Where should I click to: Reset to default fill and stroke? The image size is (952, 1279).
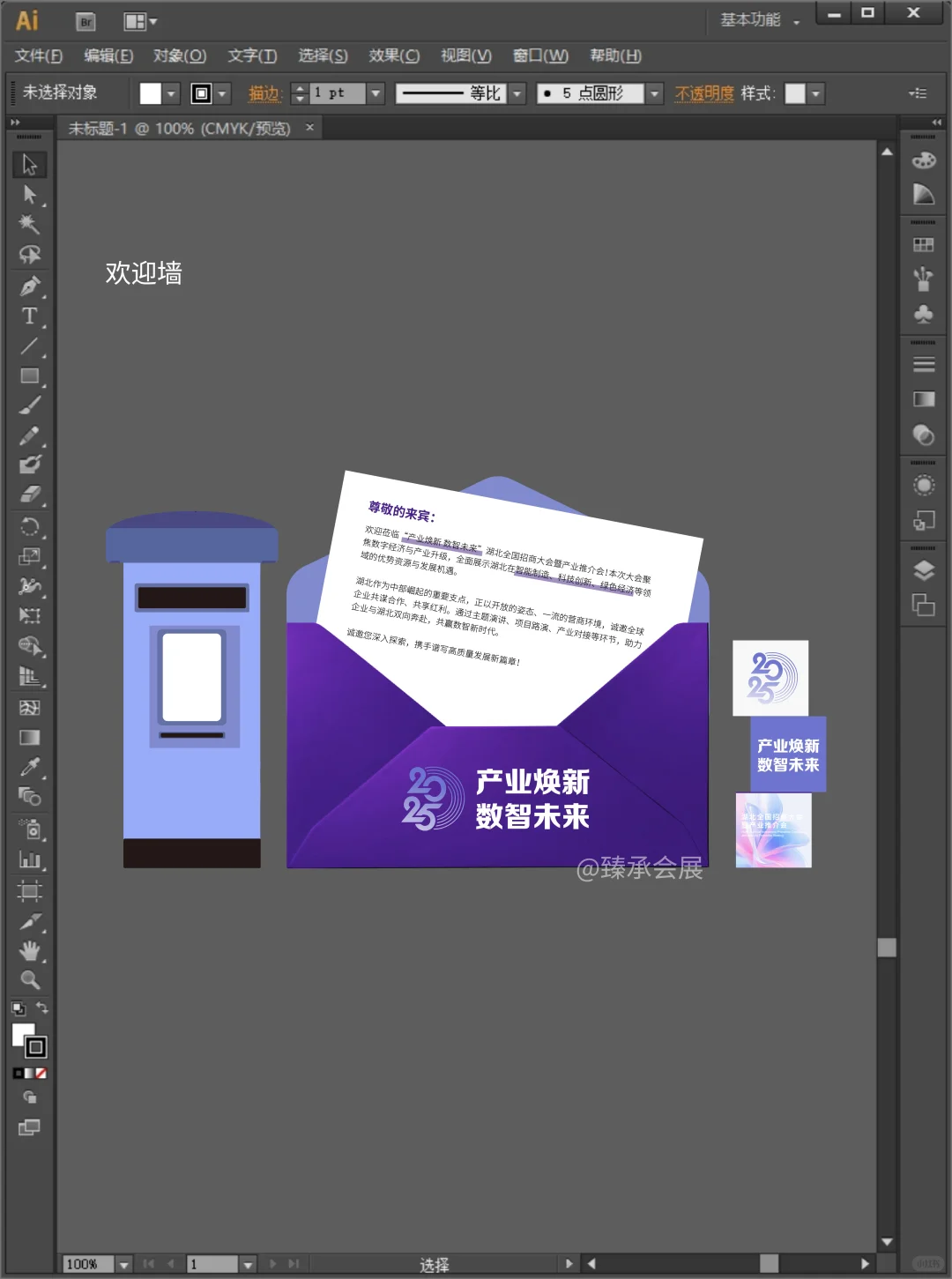[x=19, y=1008]
